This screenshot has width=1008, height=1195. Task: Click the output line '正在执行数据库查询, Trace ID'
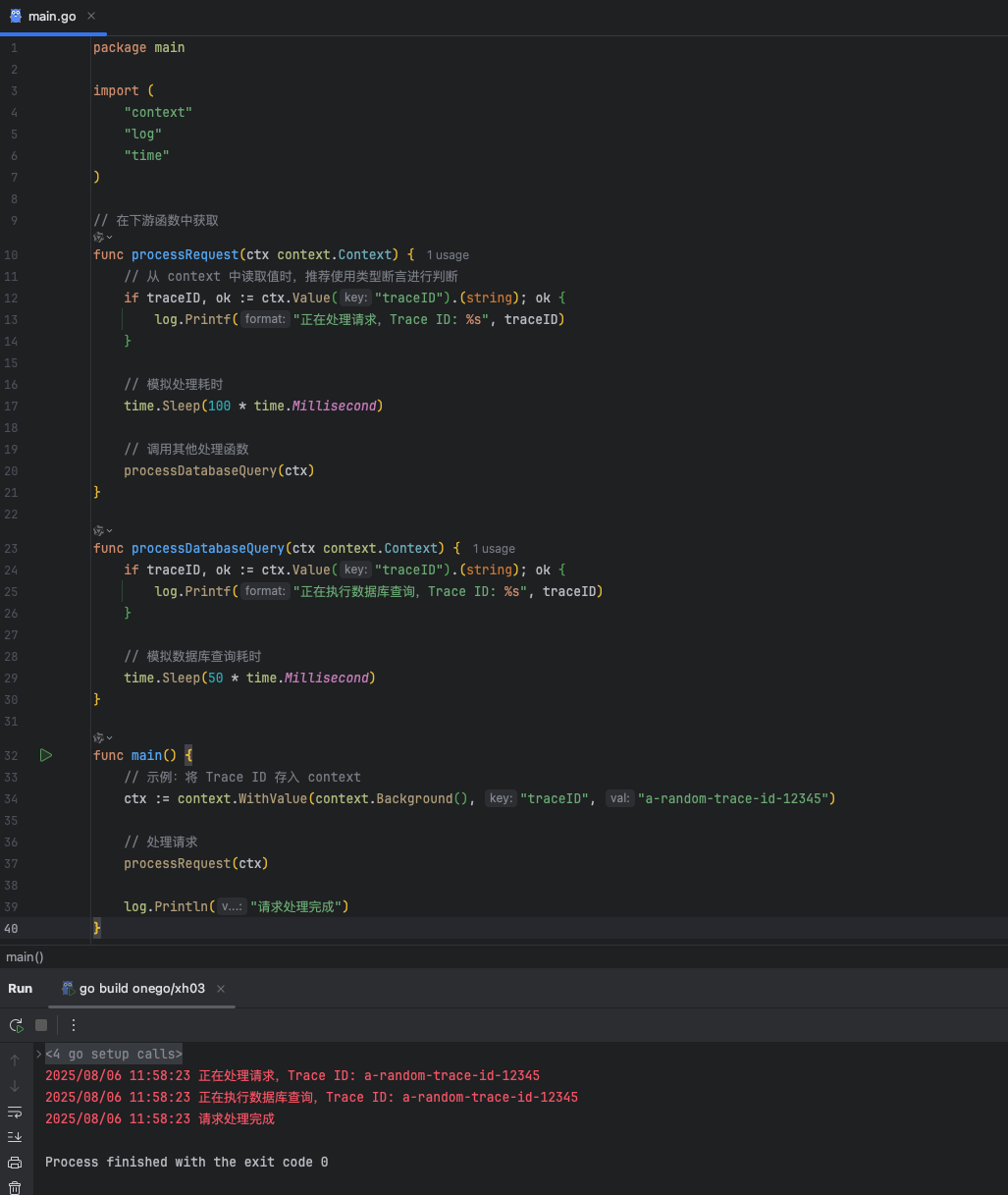[311, 1097]
